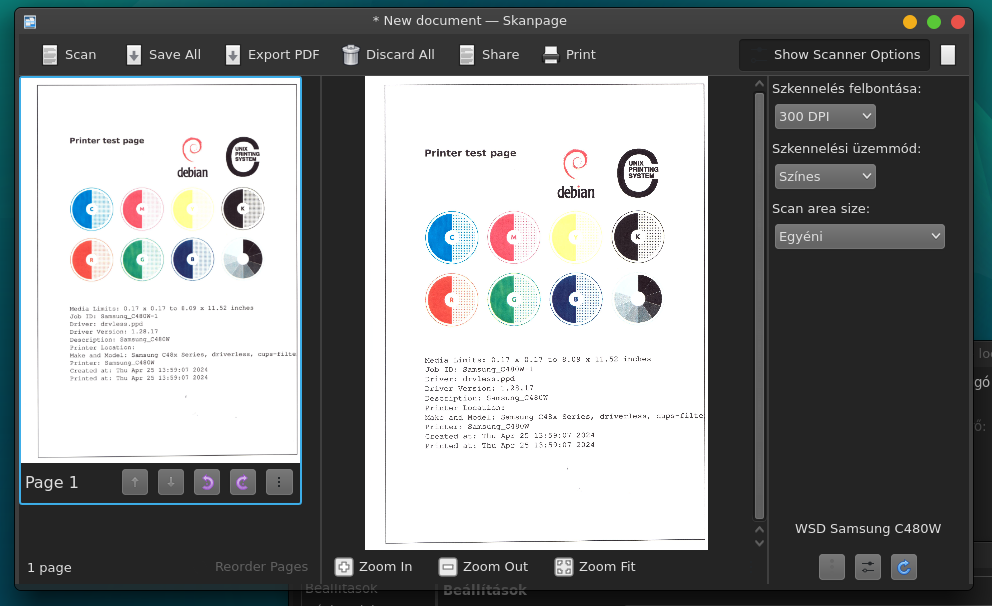Click the WSD Samsung C480W scanner name
992x606 pixels.
coord(868,529)
